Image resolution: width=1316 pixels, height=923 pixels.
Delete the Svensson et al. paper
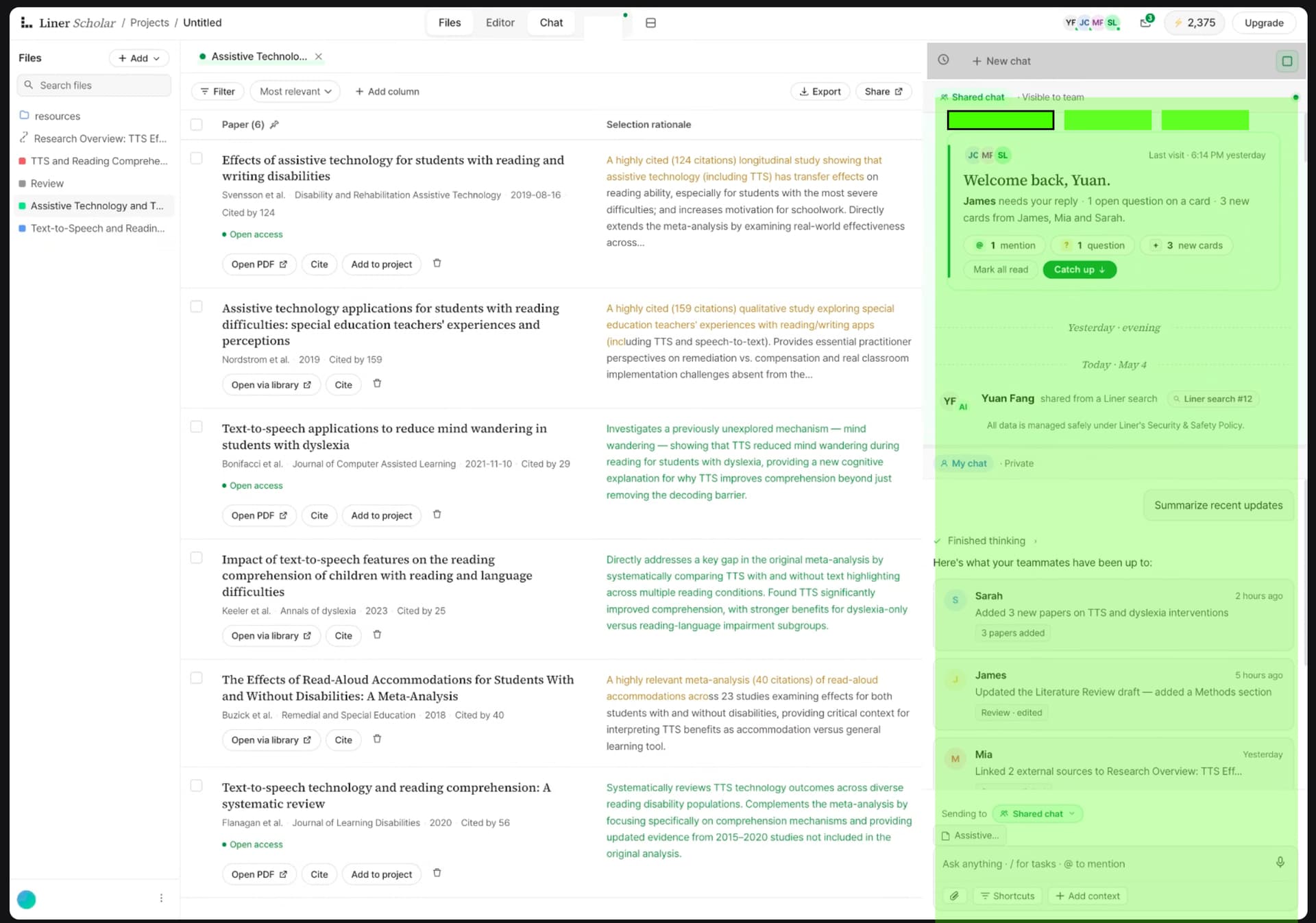tap(437, 264)
